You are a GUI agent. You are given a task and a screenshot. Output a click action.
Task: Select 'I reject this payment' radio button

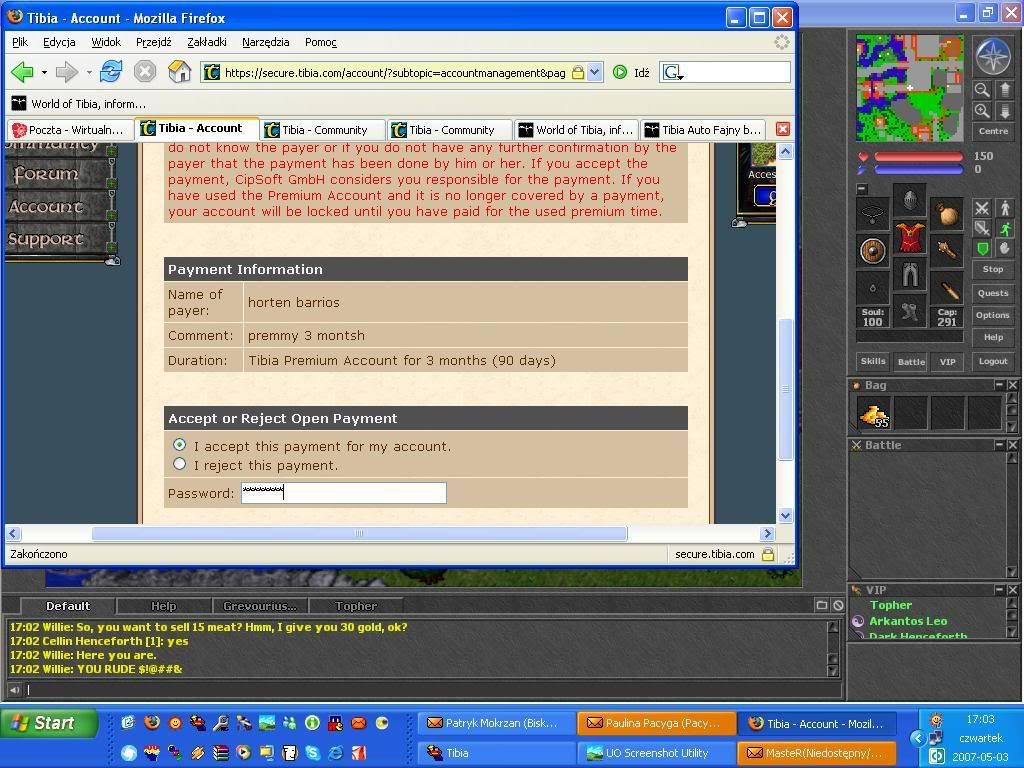click(x=179, y=464)
